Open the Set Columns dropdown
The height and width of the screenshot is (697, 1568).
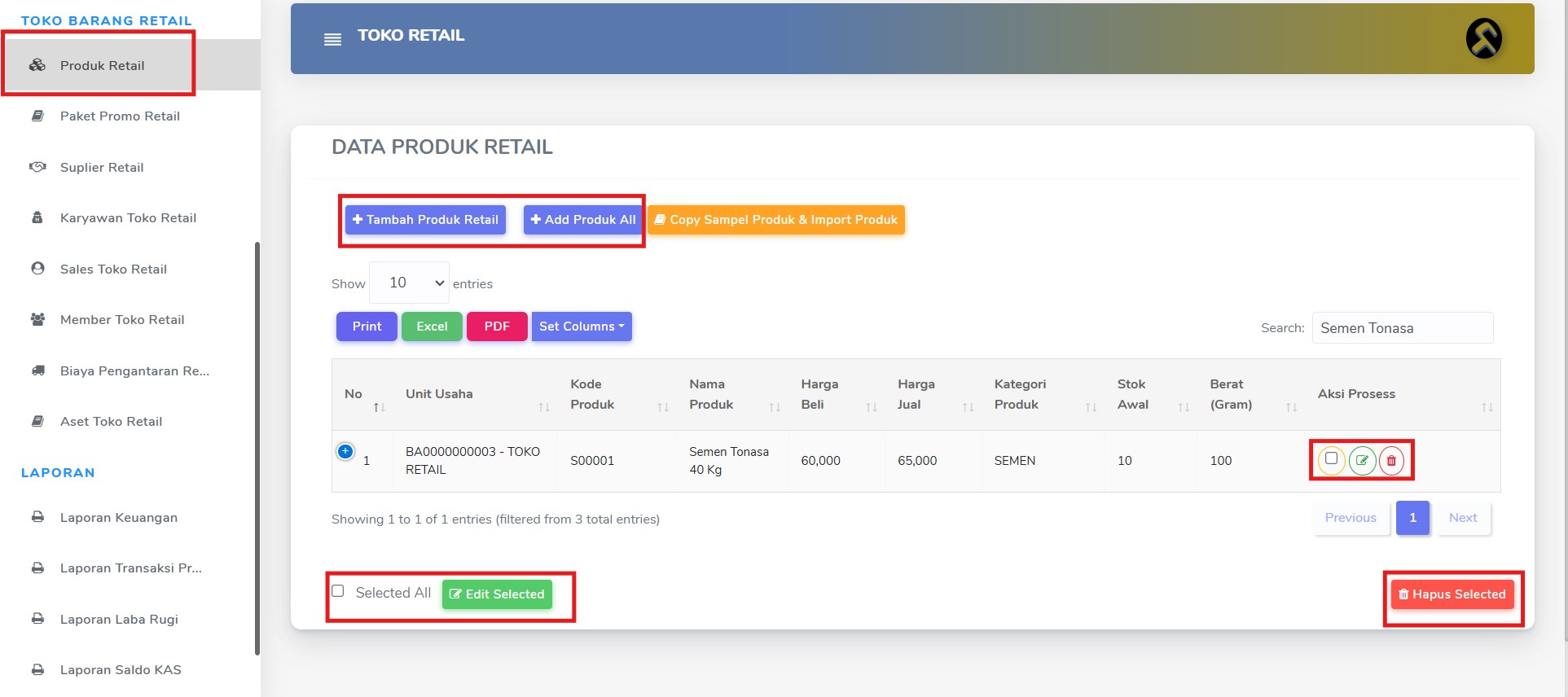pos(582,327)
